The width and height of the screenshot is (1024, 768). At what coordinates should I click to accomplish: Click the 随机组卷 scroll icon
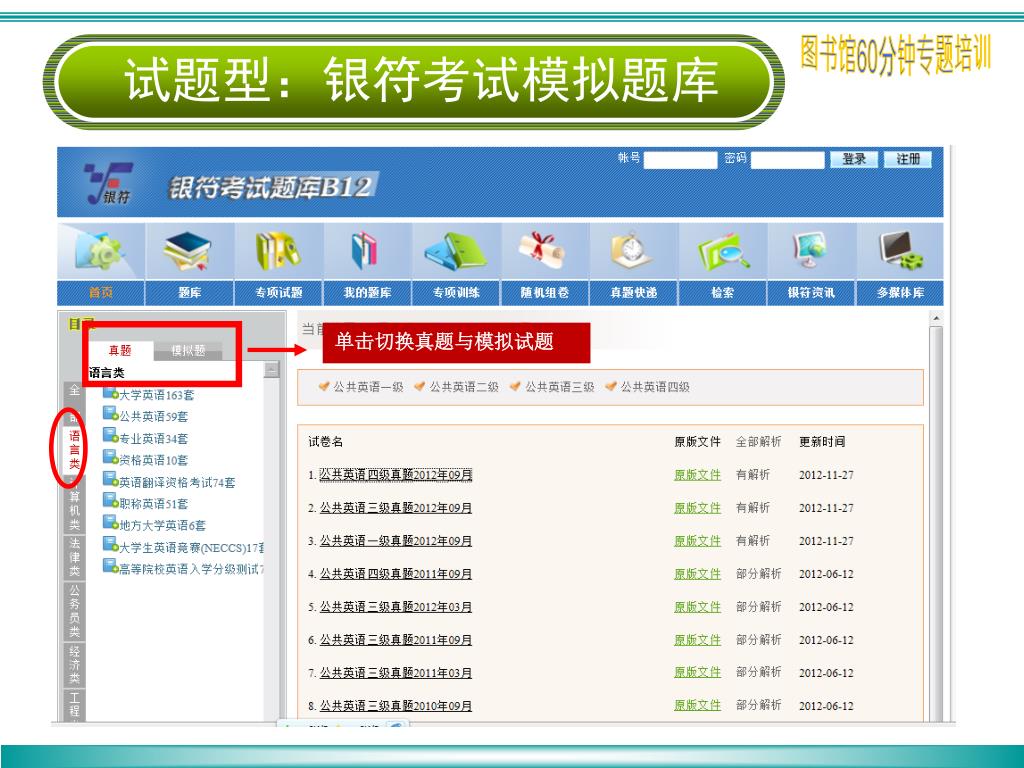[544, 252]
